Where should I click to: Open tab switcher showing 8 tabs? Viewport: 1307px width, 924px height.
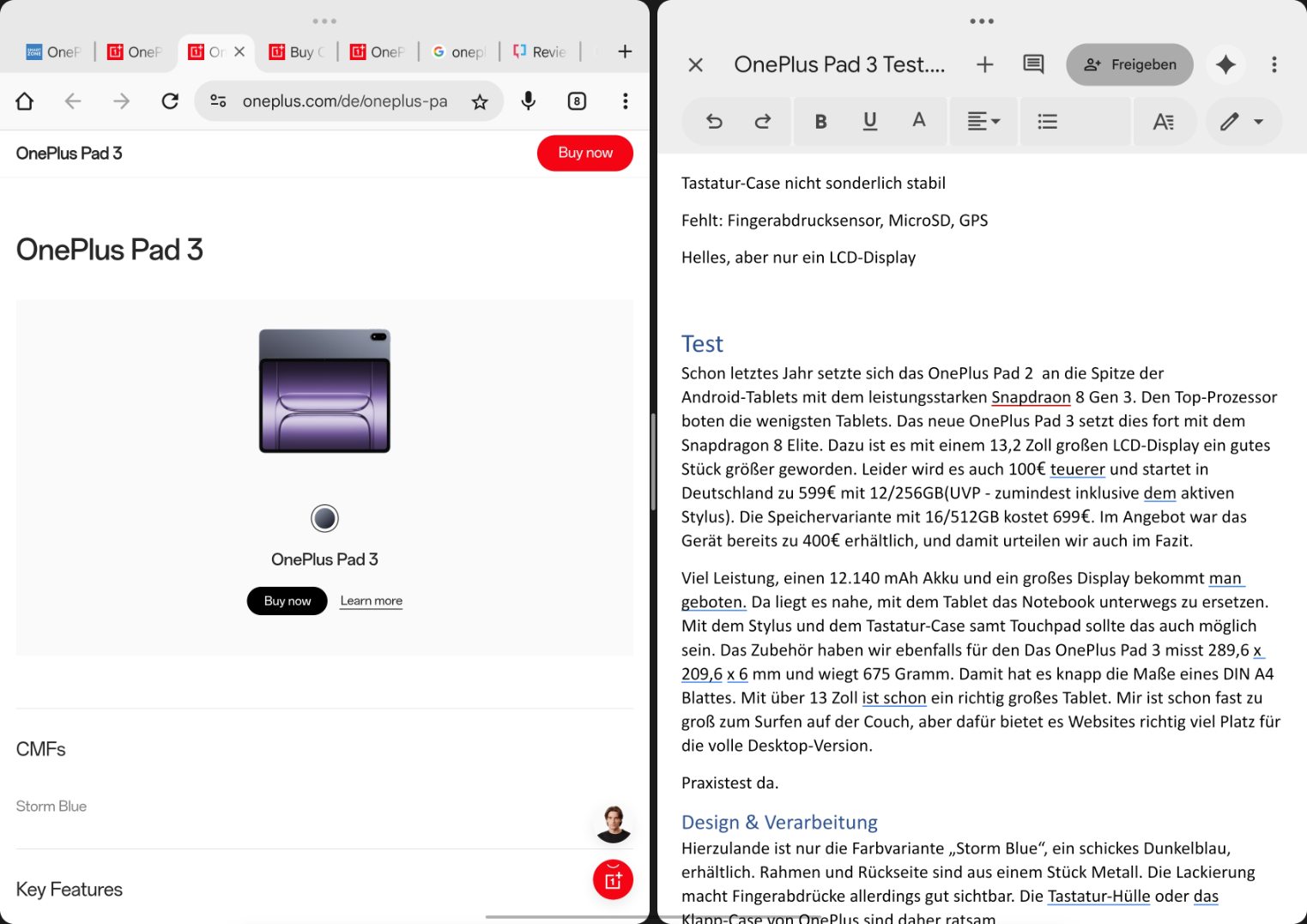point(577,101)
